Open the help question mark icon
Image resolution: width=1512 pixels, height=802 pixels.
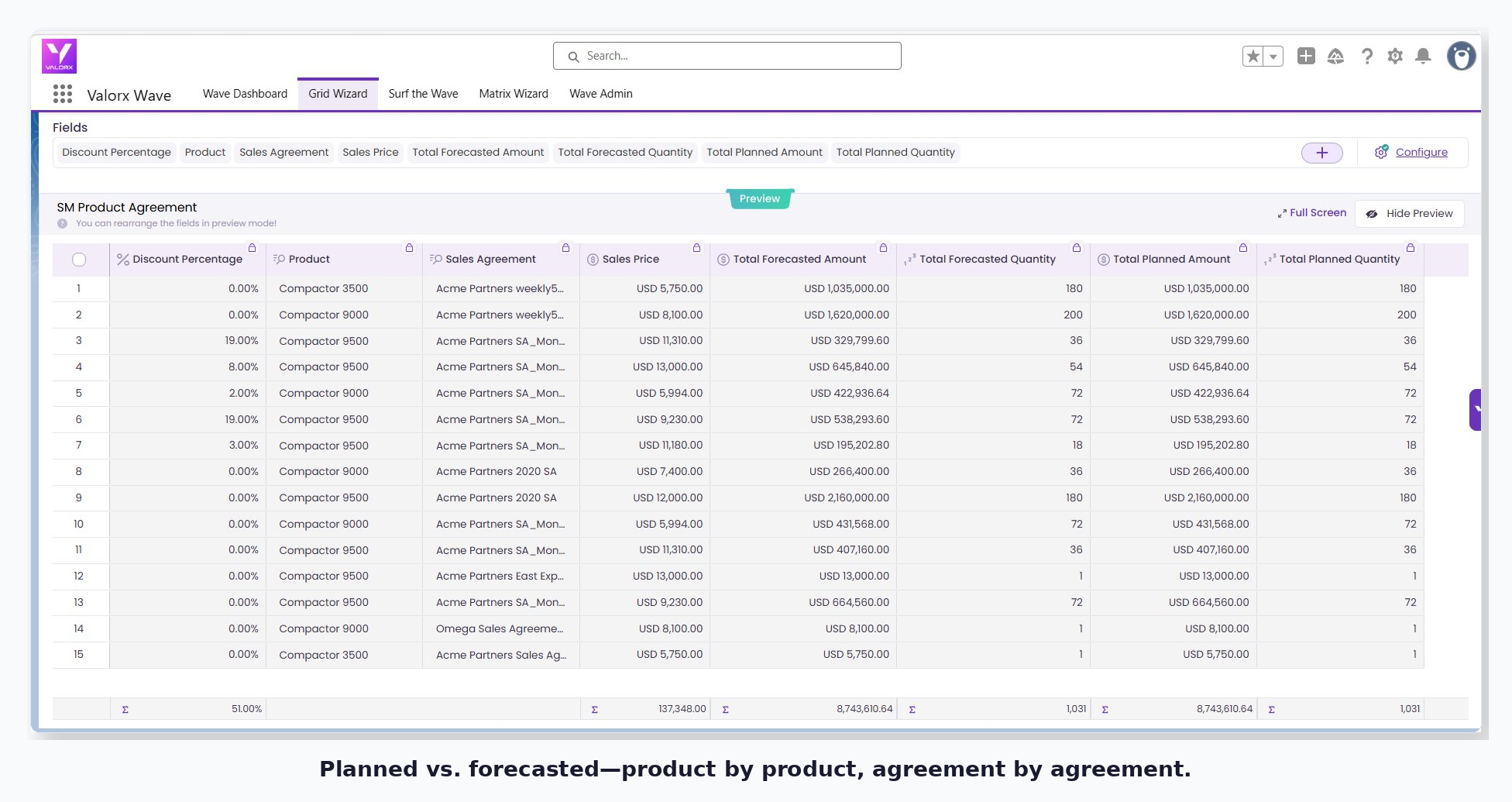tap(1367, 56)
